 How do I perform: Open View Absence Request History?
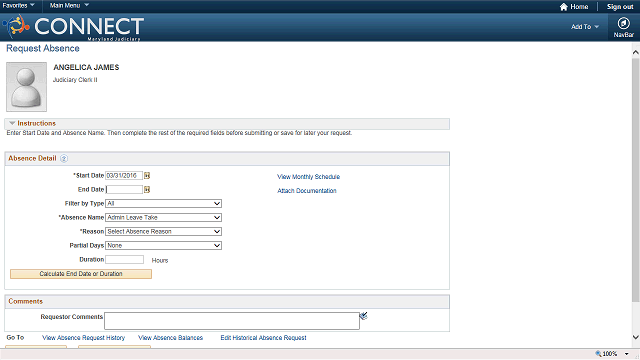click(84, 338)
